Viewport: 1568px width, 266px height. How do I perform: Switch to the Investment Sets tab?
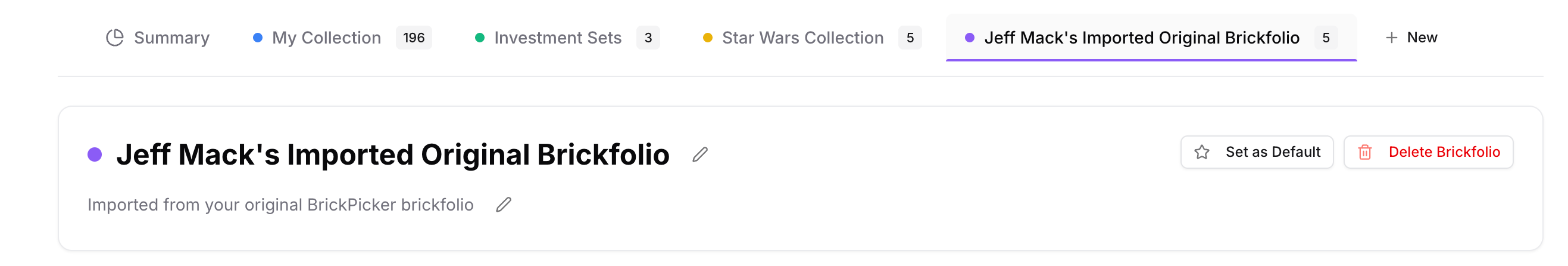(x=558, y=38)
